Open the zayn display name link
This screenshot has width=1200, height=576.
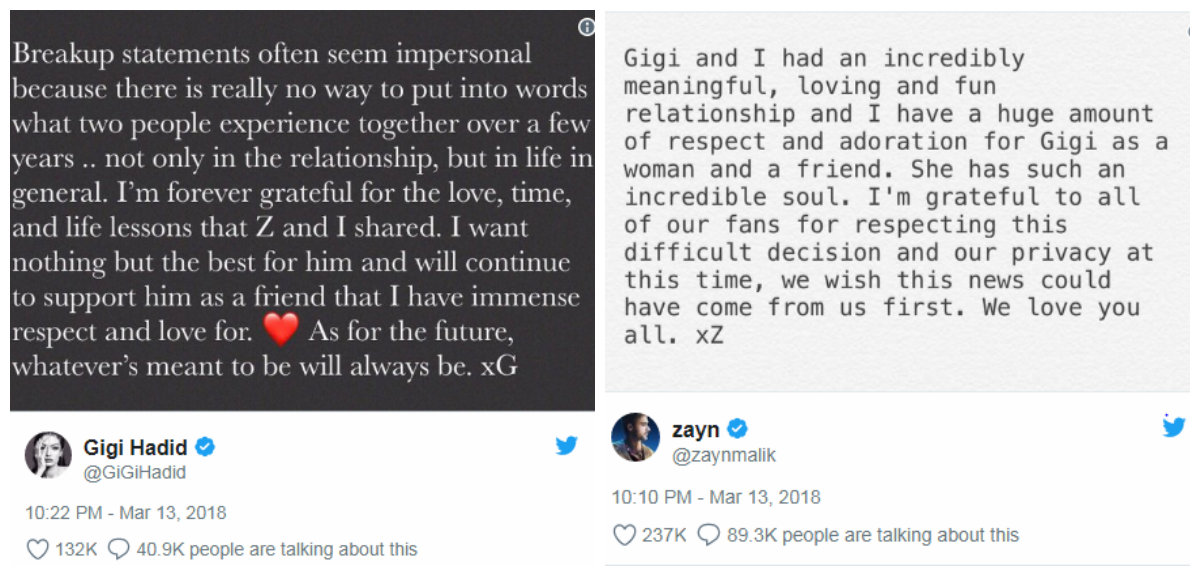pos(696,430)
